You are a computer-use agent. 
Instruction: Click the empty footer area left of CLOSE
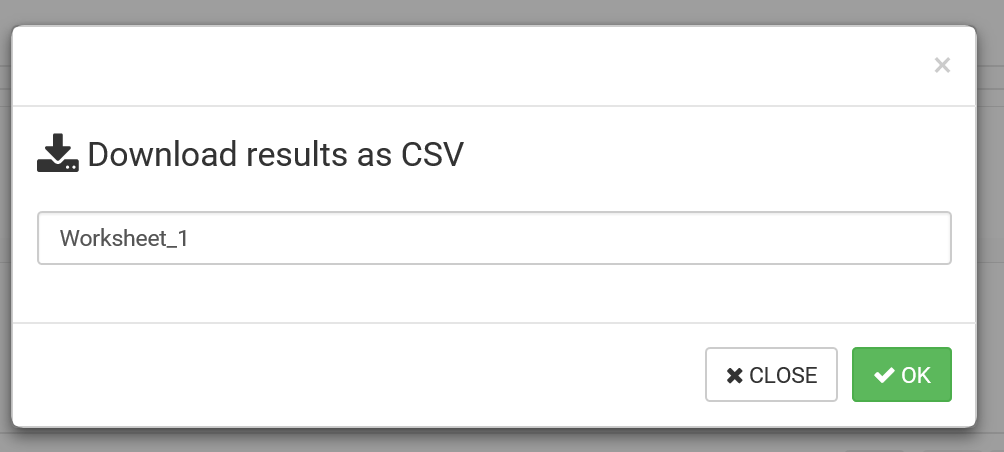[x=350, y=375]
